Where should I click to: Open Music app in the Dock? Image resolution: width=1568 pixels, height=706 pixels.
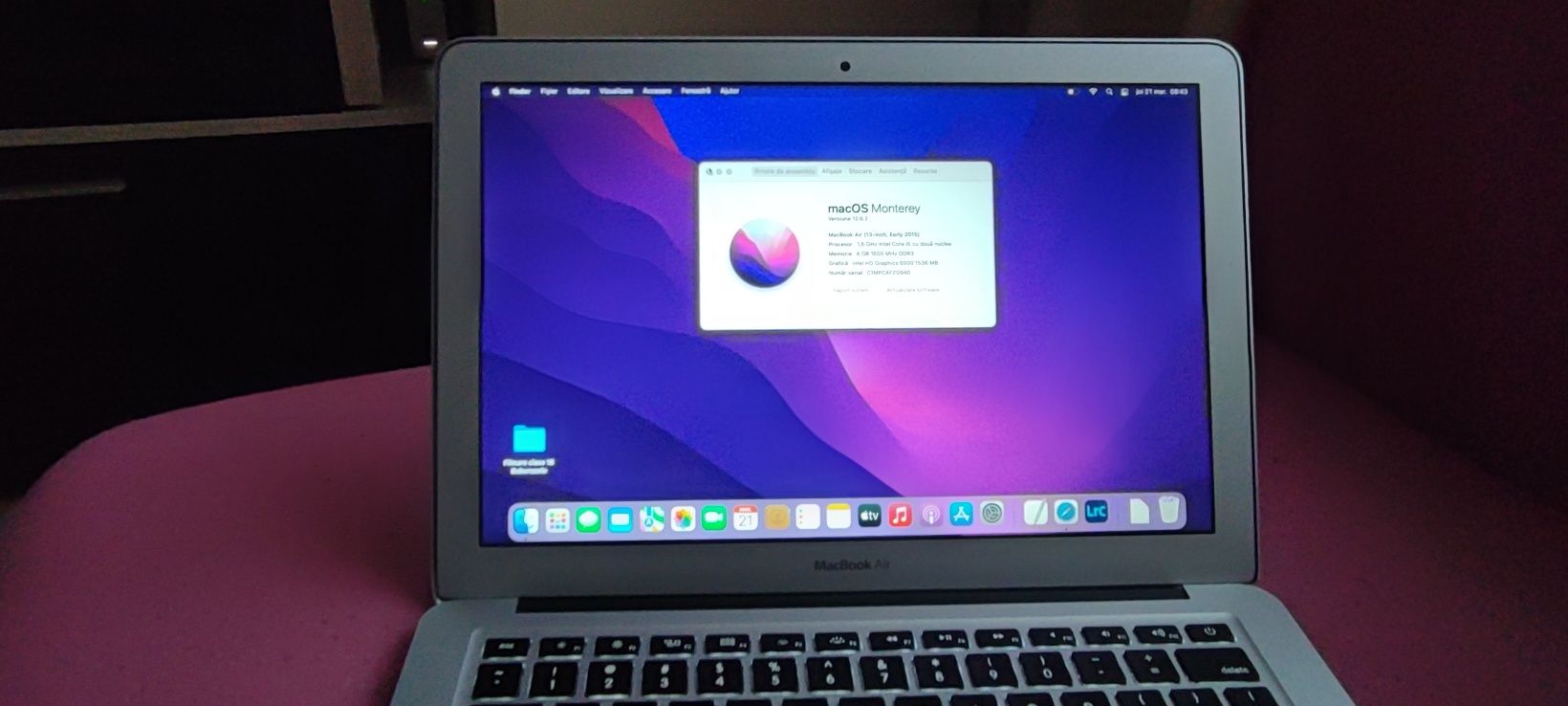[900, 516]
